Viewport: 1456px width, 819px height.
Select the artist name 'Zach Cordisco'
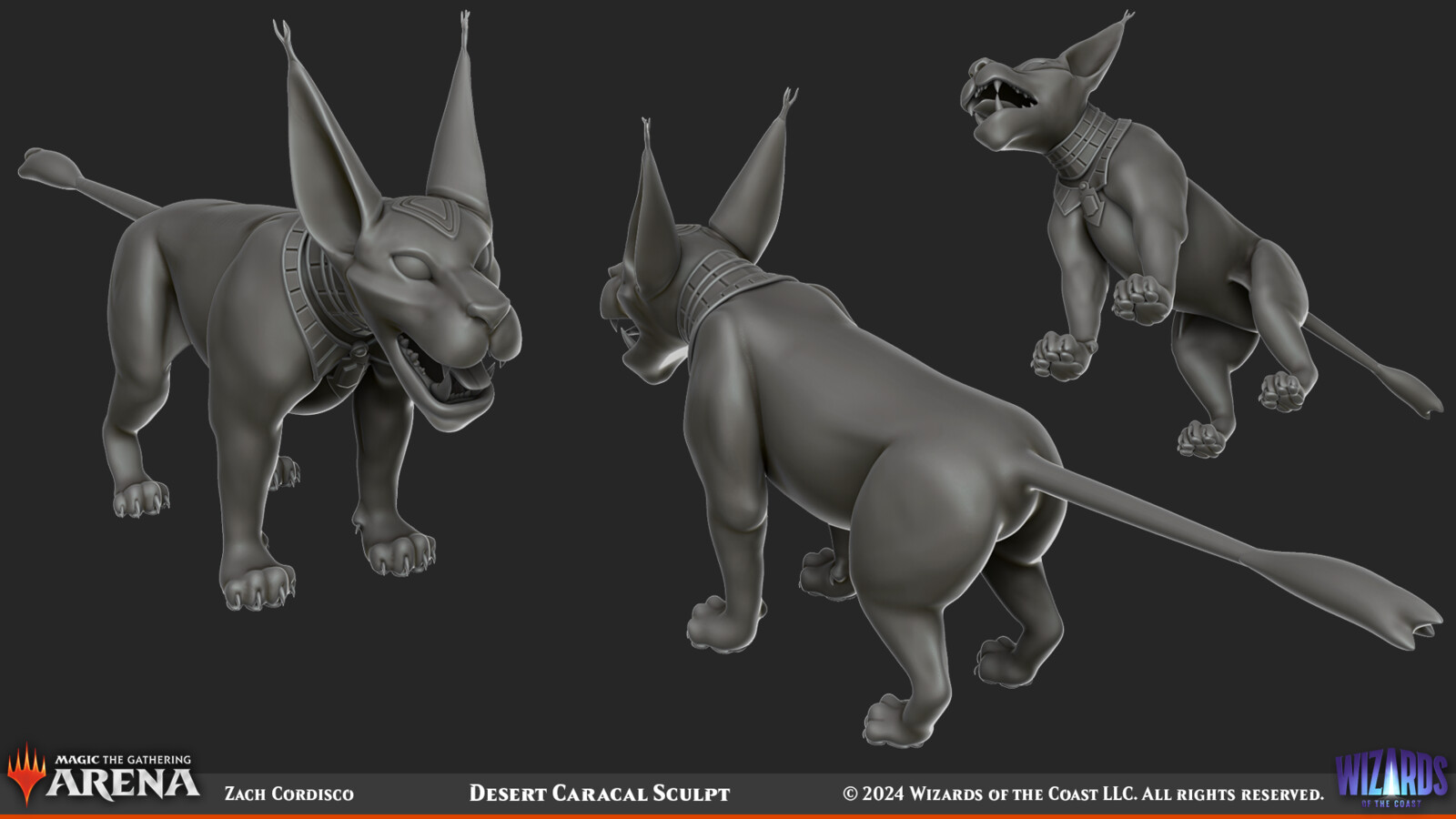click(289, 794)
